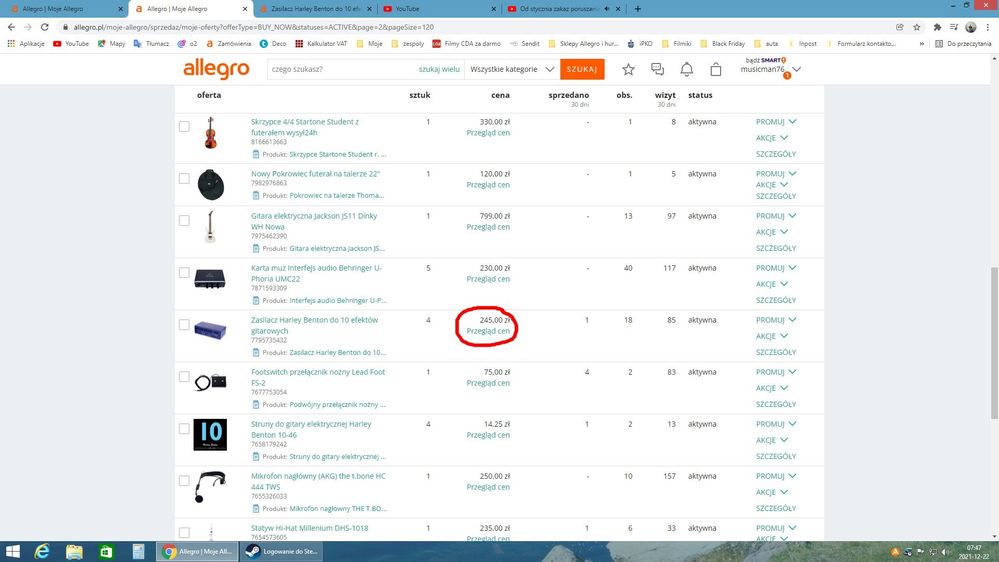999x562 pixels.
Task: Launch Internet Explorer from the taskbar
Action: [x=42, y=551]
